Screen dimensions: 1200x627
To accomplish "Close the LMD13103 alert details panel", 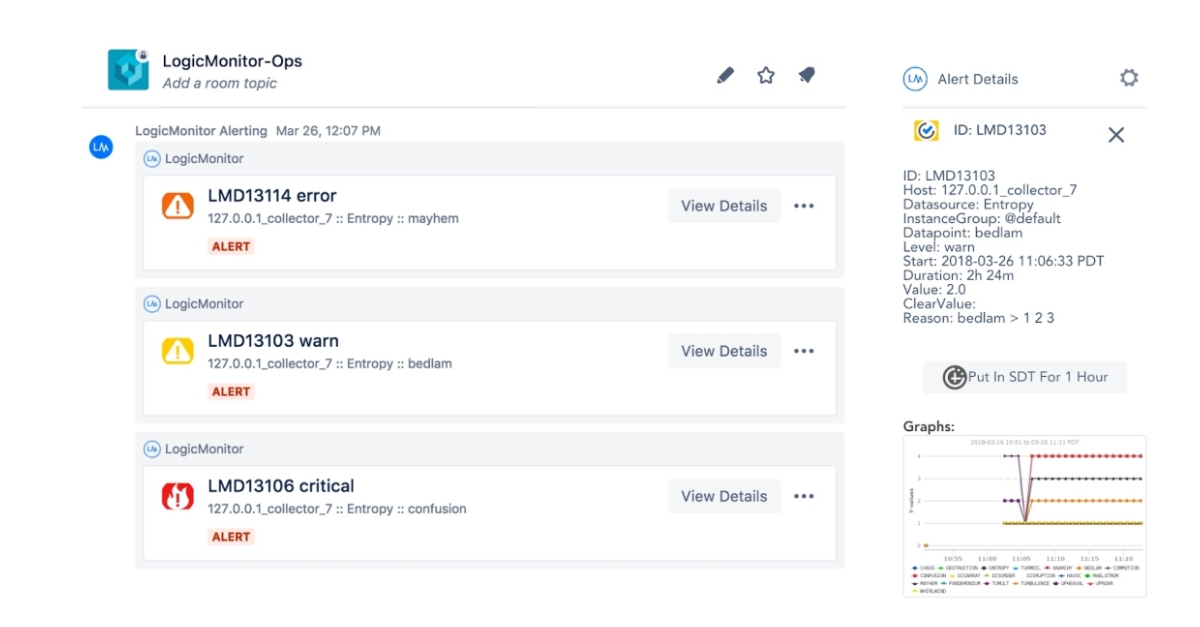I will tap(1116, 135).
